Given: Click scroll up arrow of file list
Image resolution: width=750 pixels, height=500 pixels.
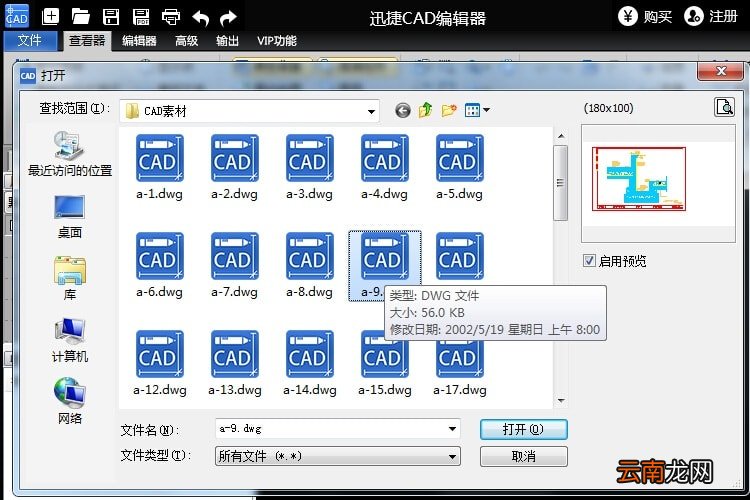Looking at the screenshot, I should [x=561, y=136].
